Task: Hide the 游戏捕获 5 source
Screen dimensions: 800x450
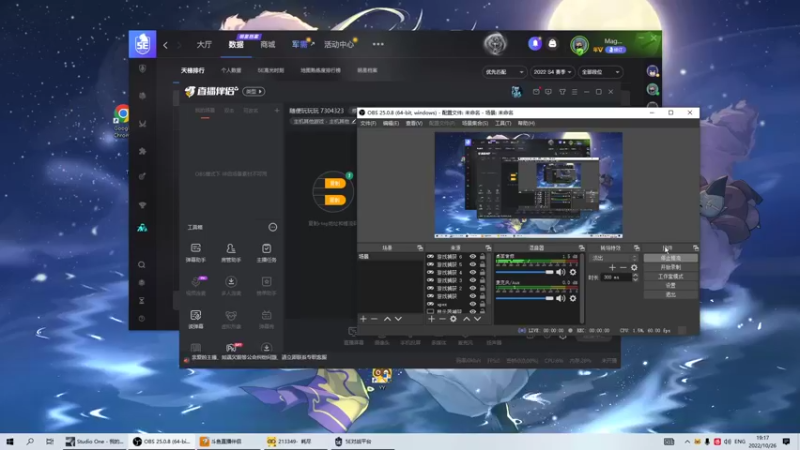Action: [x=472, y=264]
